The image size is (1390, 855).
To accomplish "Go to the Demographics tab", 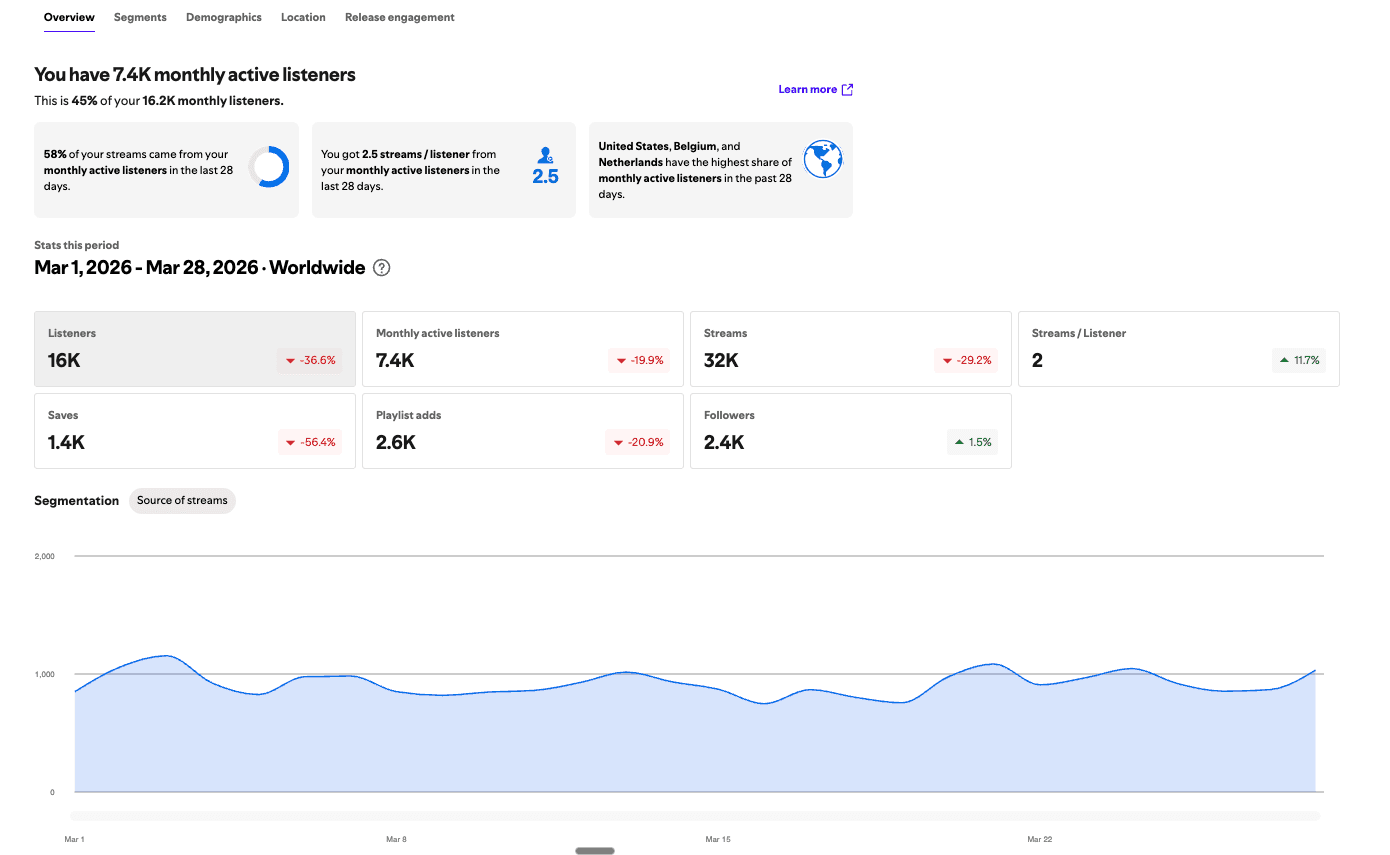I will tap(224, 17).
